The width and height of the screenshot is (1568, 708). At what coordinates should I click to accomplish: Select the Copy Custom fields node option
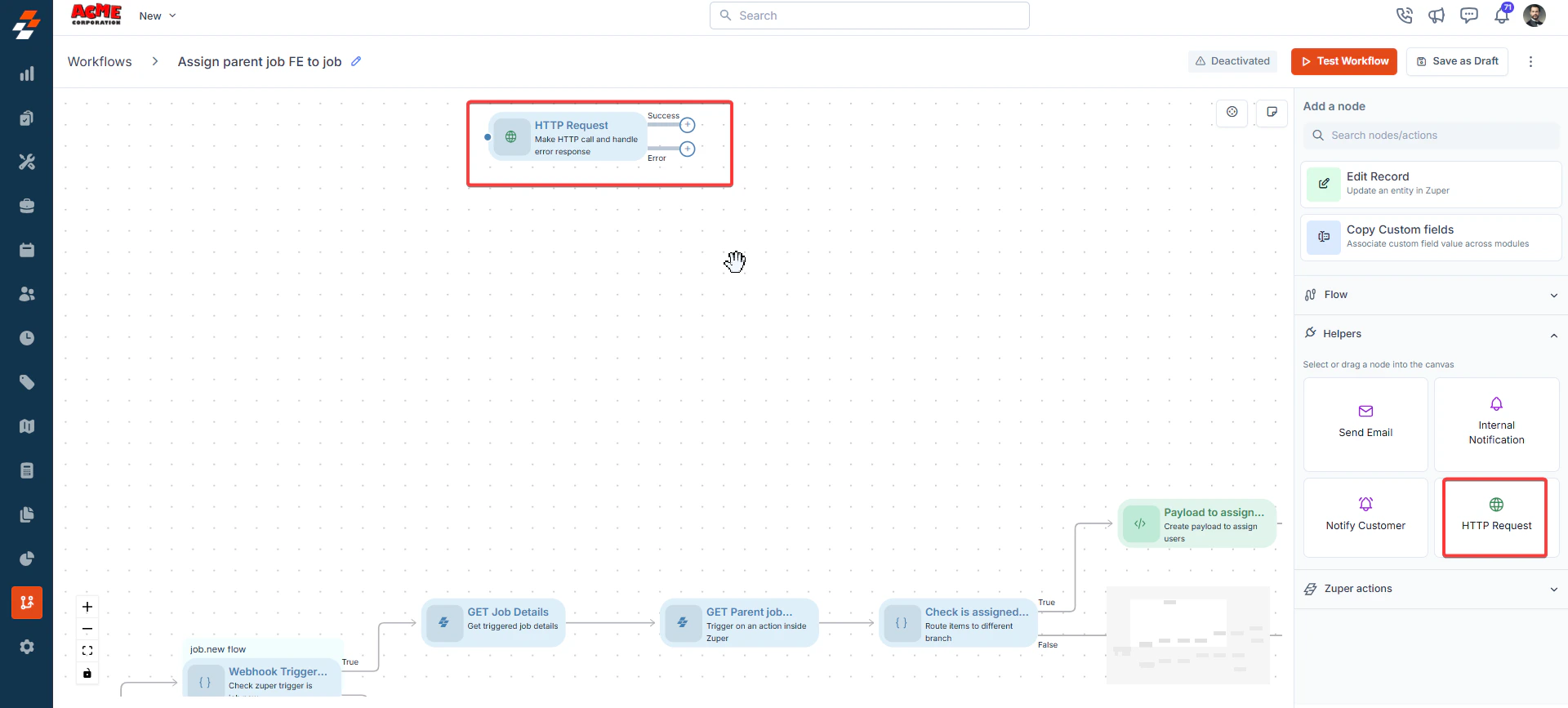coord(1431,237)
